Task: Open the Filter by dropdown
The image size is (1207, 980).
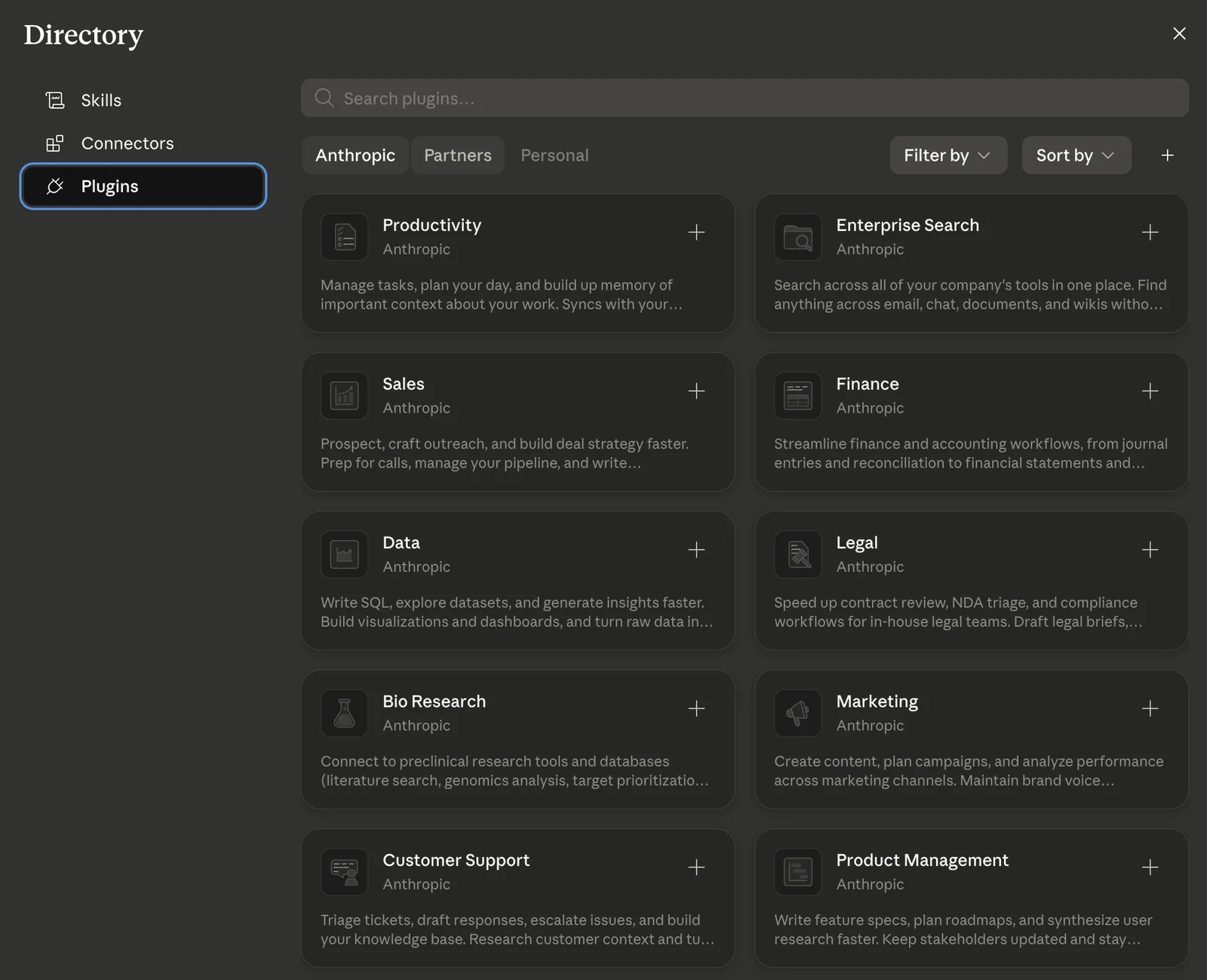Action: tap(948, 155)
